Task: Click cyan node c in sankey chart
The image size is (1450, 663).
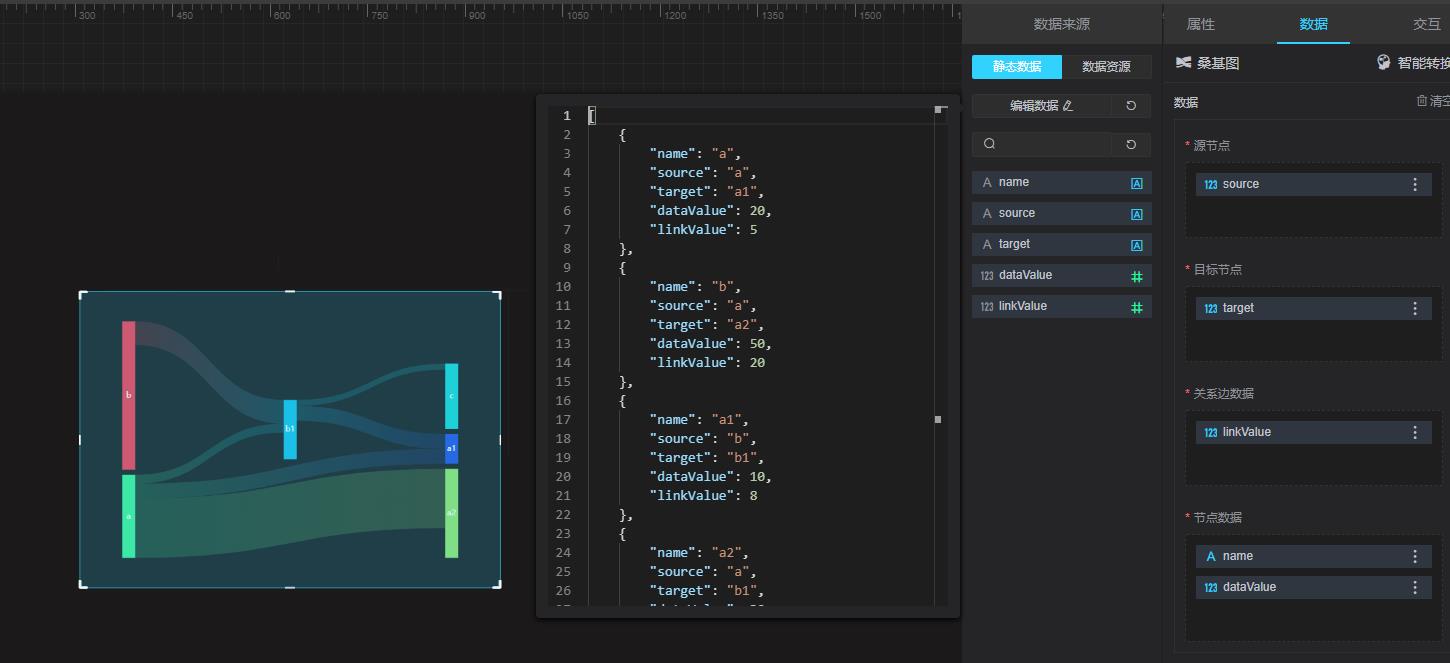Action: pyautogui.click(x=451, y=396)
